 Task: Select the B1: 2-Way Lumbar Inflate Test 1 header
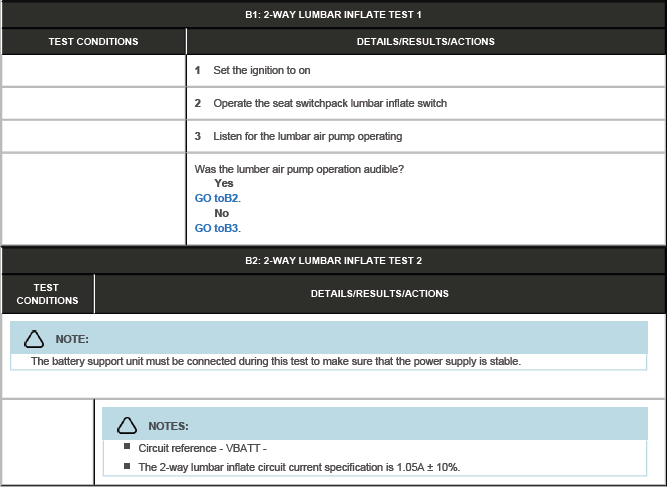[x=333, y=15]
